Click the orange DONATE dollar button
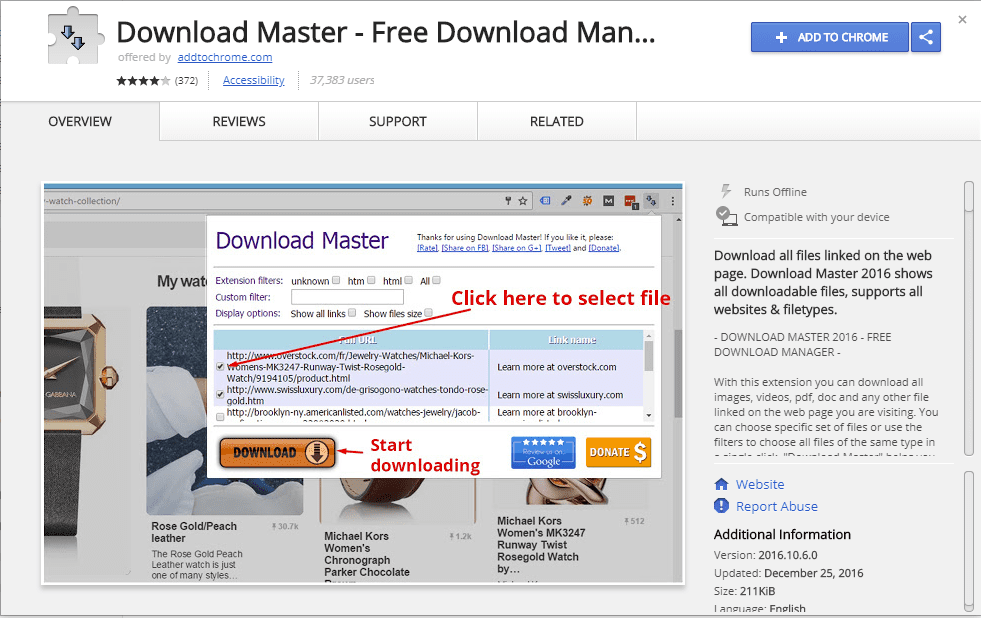Screen dimensions: 981x618 (618, 452)
